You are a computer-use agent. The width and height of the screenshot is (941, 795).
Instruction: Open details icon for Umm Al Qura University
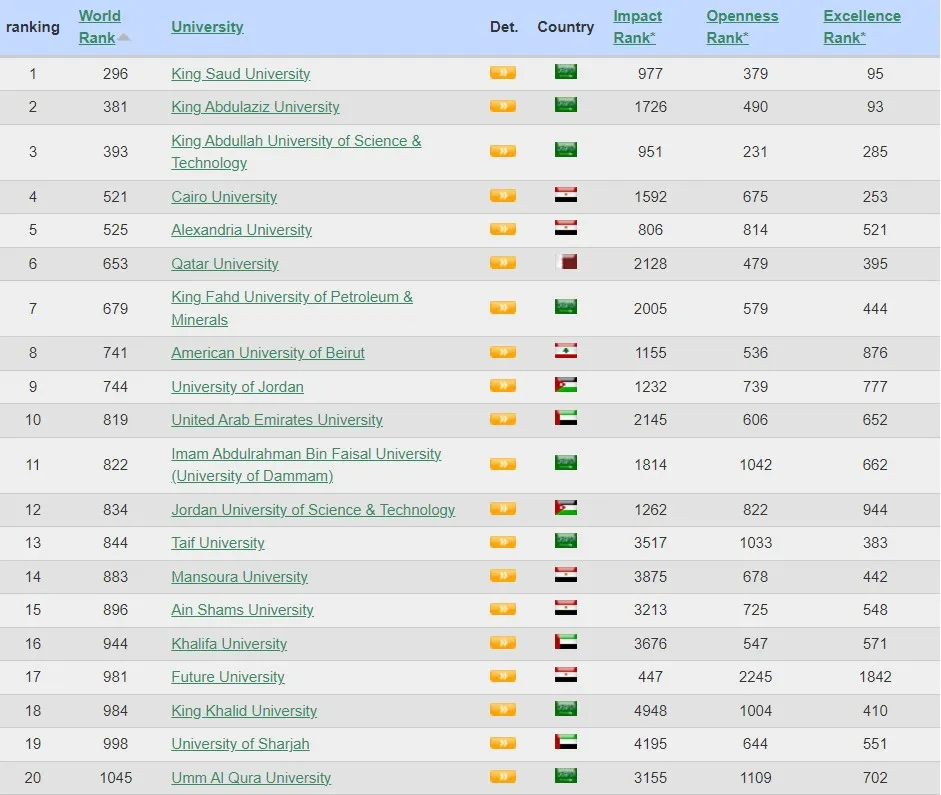(503, 777)
